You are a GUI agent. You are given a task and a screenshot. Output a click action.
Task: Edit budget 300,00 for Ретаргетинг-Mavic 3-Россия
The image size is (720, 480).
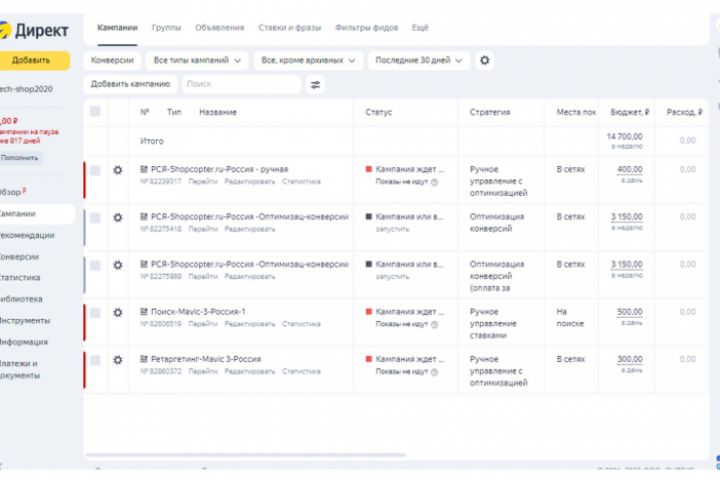point(630,360)
